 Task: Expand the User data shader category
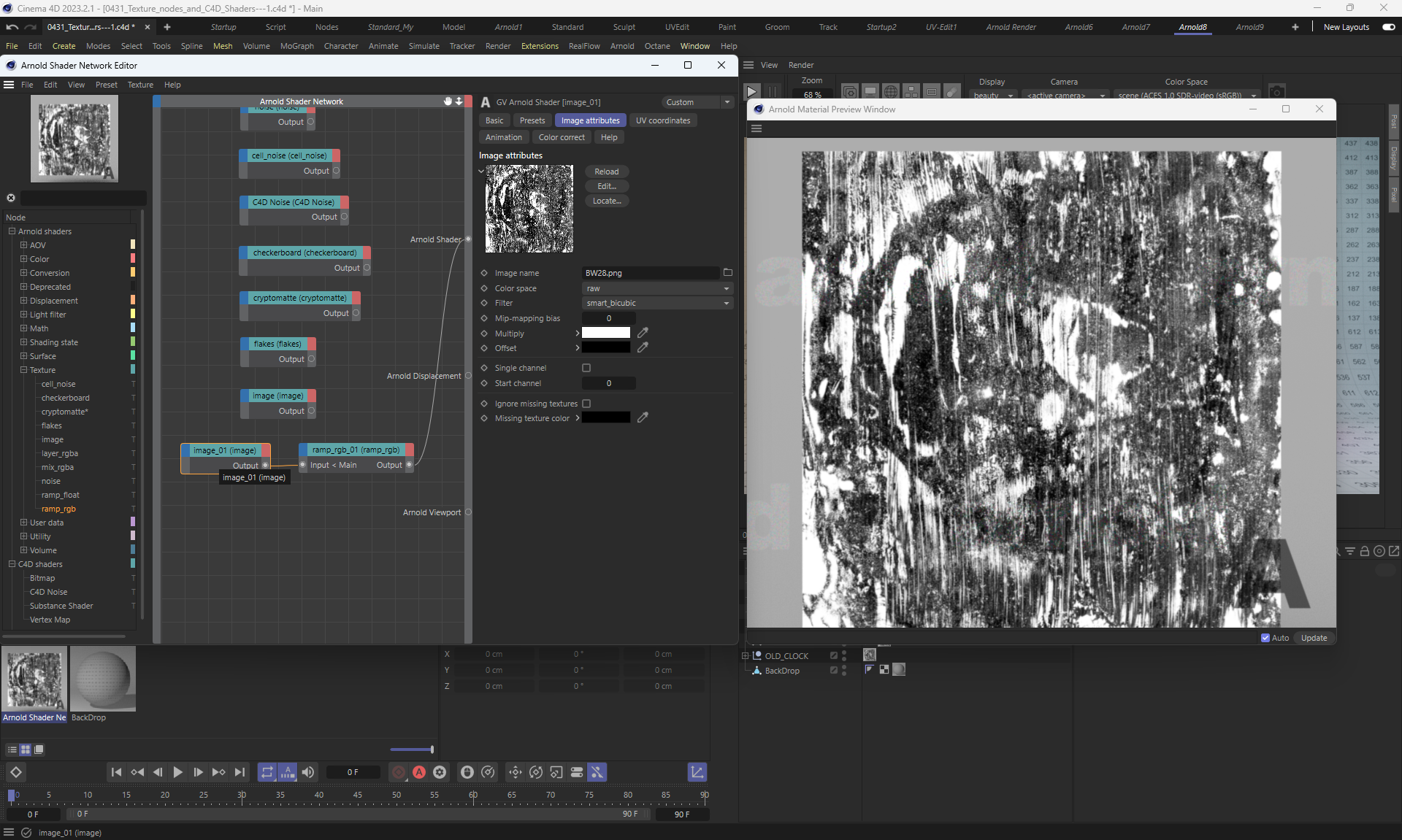[x=24, y=523]
